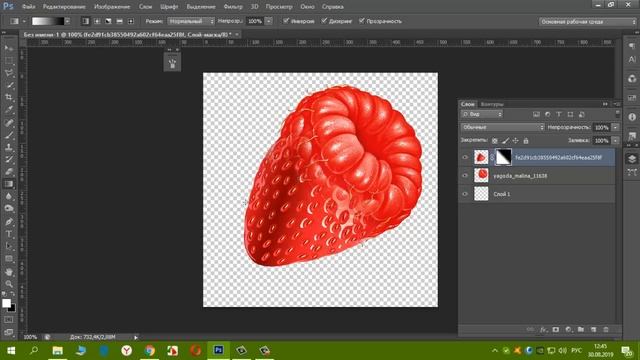This screenshot has height=360, width=640.
Task: Select the Horizontal Type tool
Action: point(9,234)
